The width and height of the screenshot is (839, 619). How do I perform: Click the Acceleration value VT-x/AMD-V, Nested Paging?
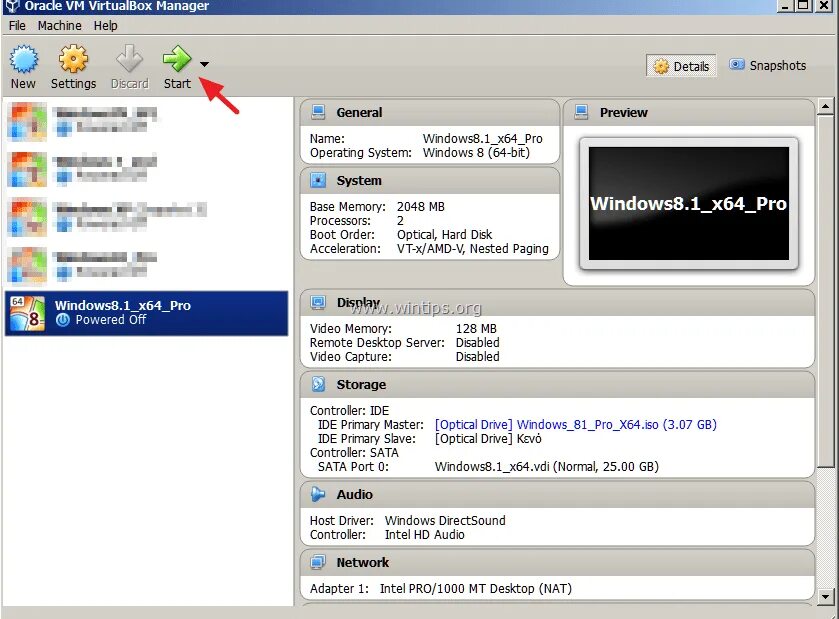click(x=472, y=249)
